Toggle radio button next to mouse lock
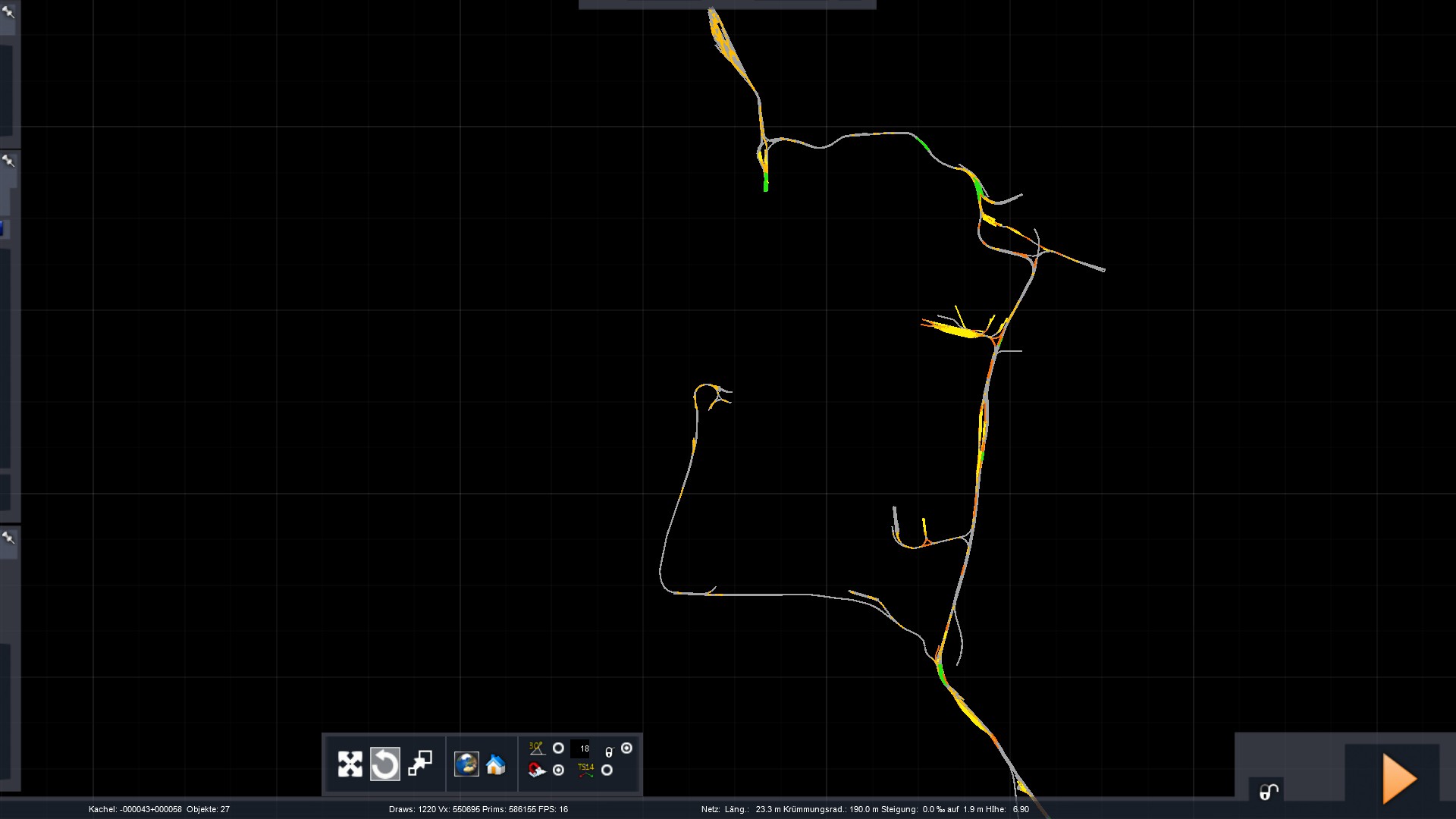The image size is (1456, 819). click(x=626, y=748)
